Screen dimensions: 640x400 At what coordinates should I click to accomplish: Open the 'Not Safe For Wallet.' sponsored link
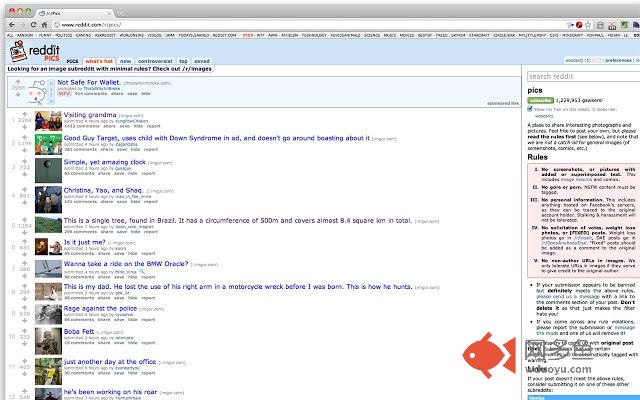[89, 82]
